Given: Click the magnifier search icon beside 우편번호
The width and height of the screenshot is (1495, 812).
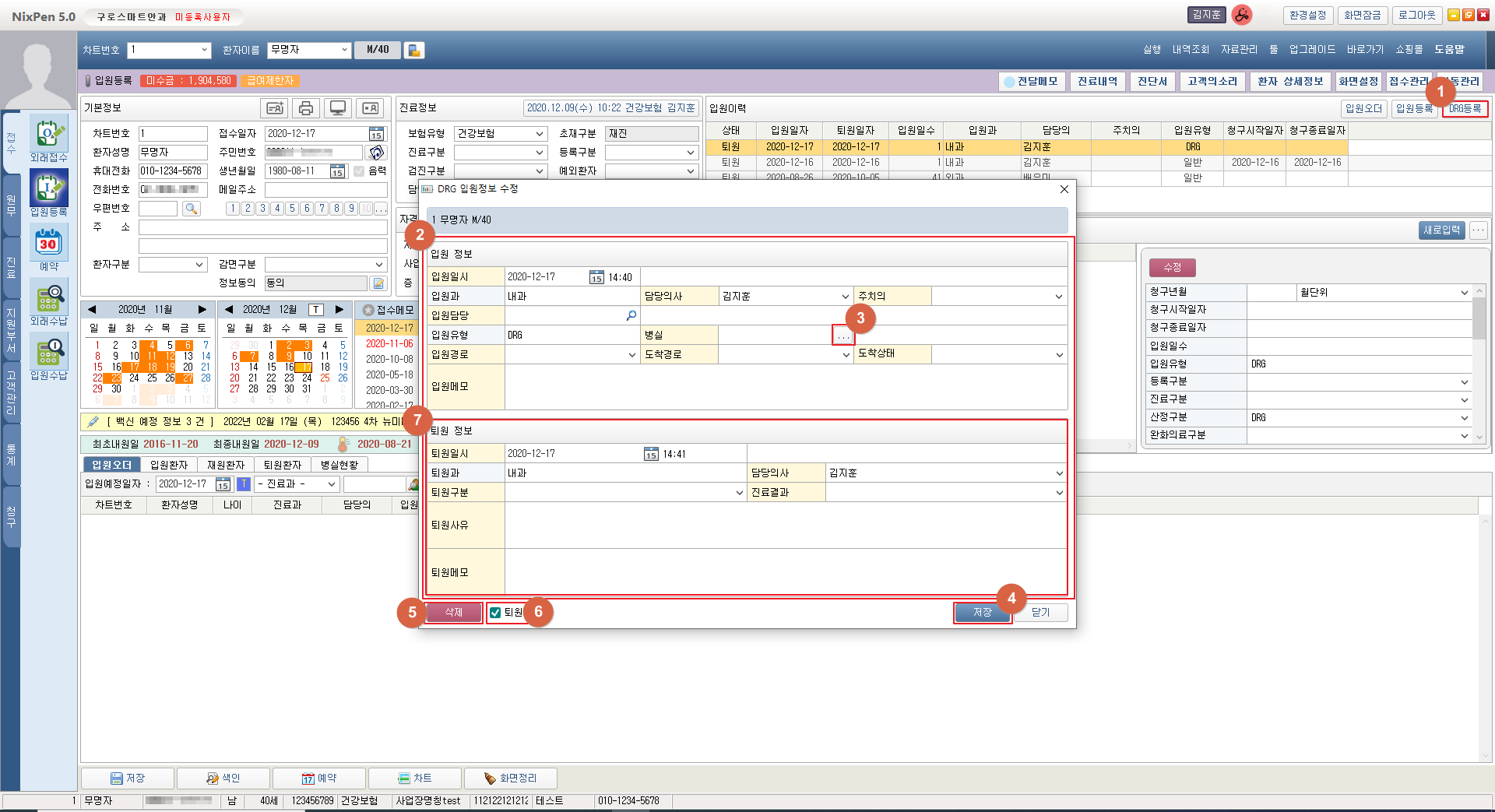Looking at the screenshot, I should (x=191, y=209).
